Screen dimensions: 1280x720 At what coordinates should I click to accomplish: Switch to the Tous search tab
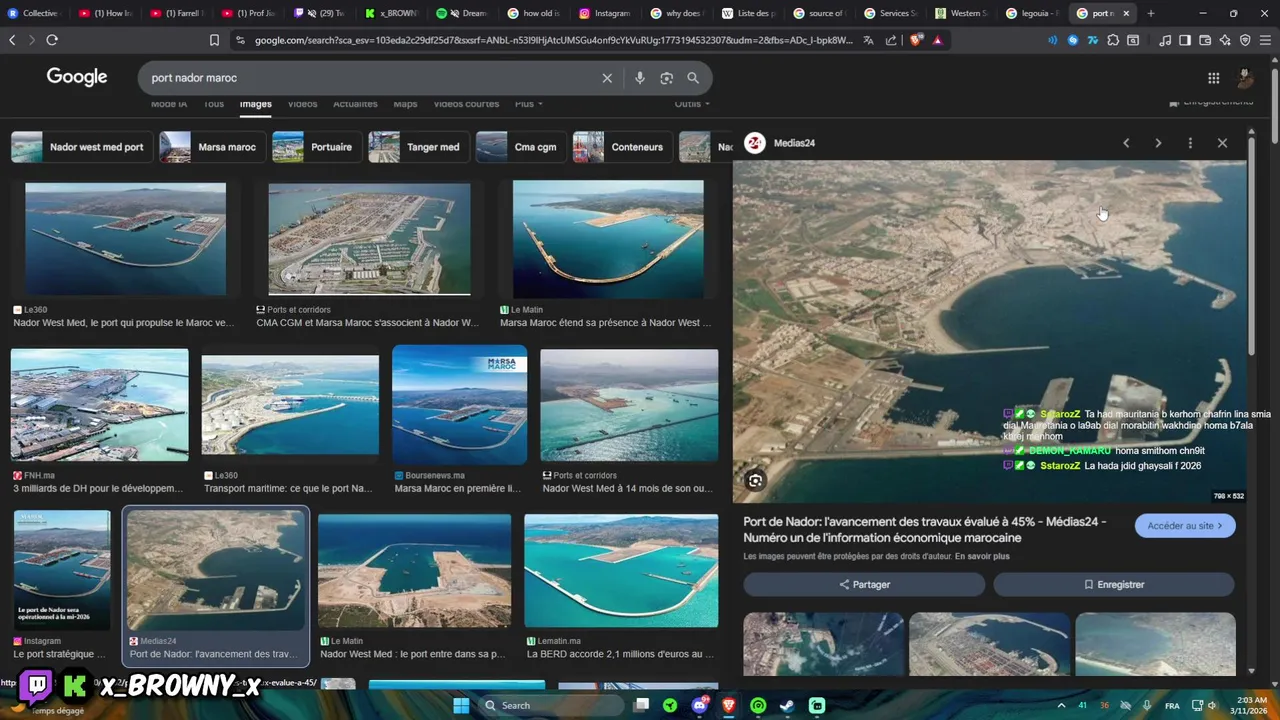tap(213, 104)
